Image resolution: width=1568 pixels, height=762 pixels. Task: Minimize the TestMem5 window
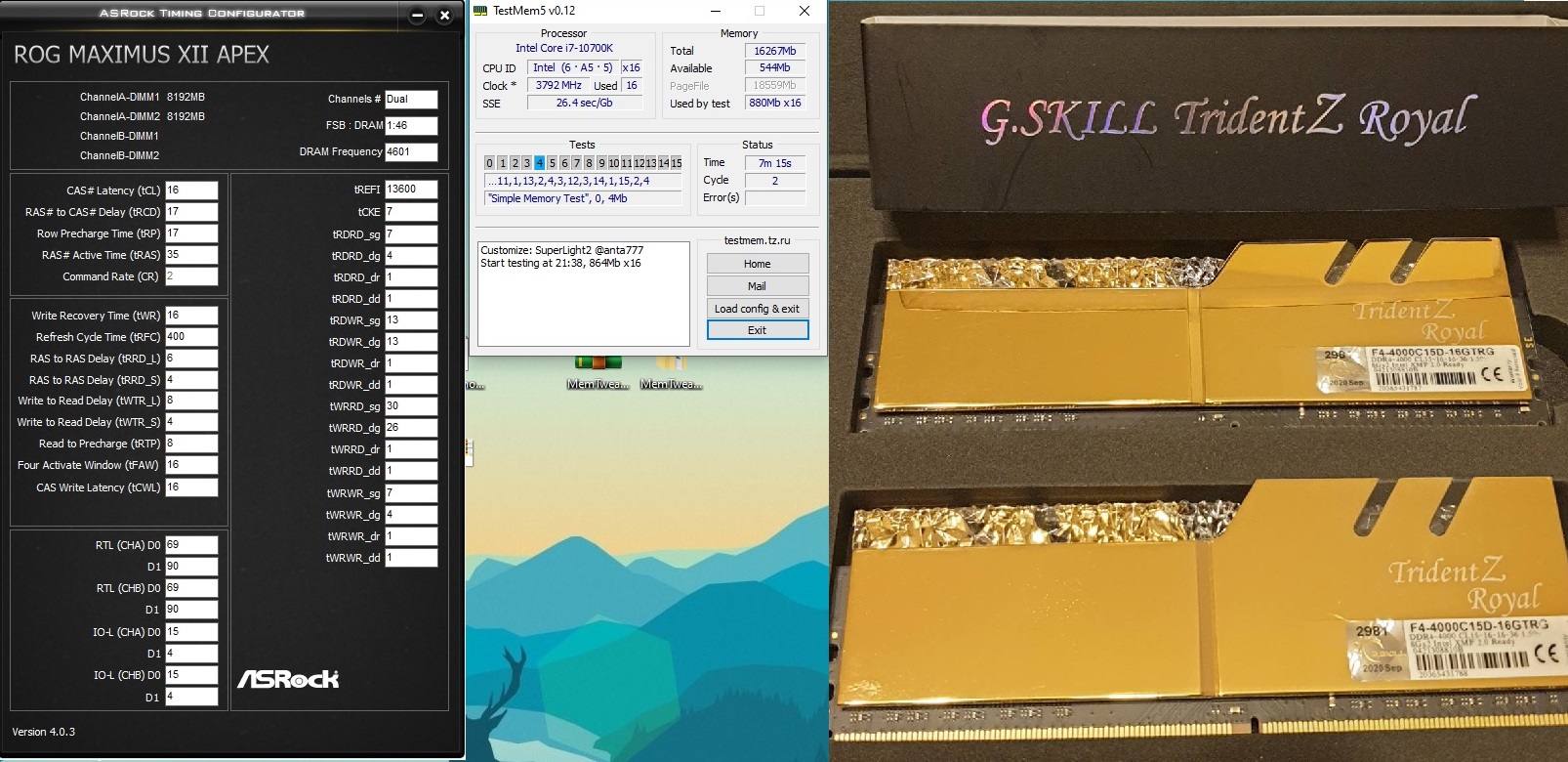(x=717, y=11)
